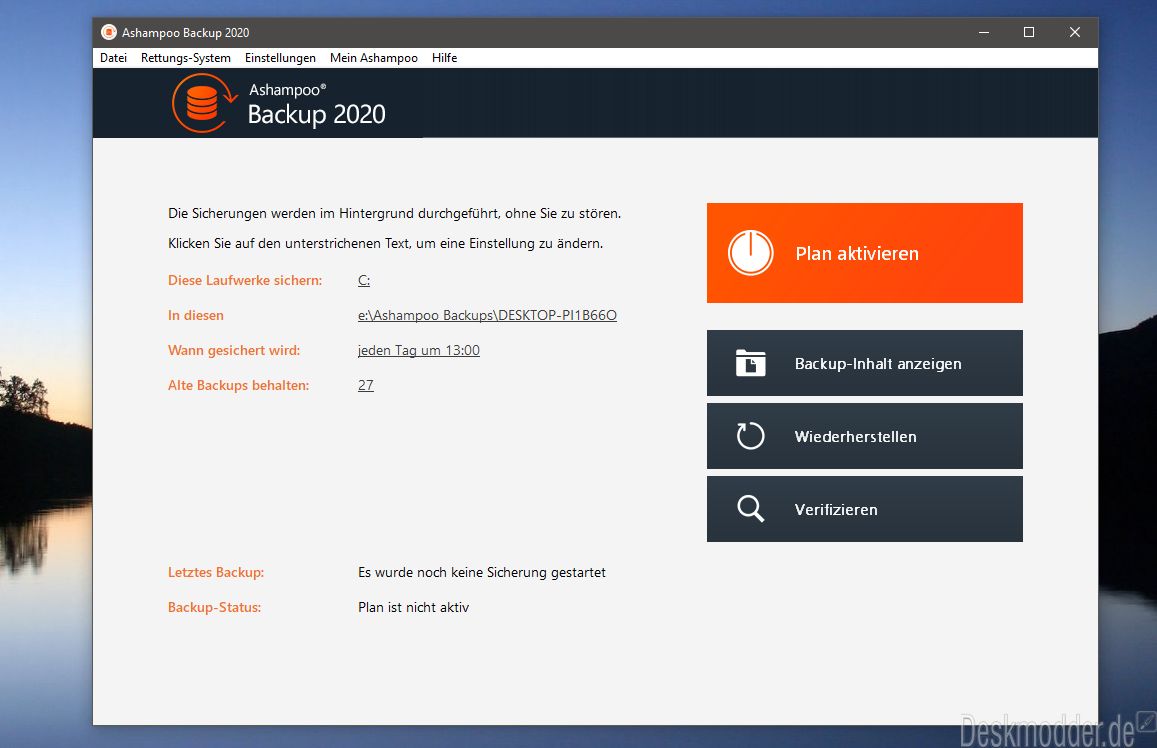Click the title bar app icon
1157x748 pixels.
pos(109,32)
